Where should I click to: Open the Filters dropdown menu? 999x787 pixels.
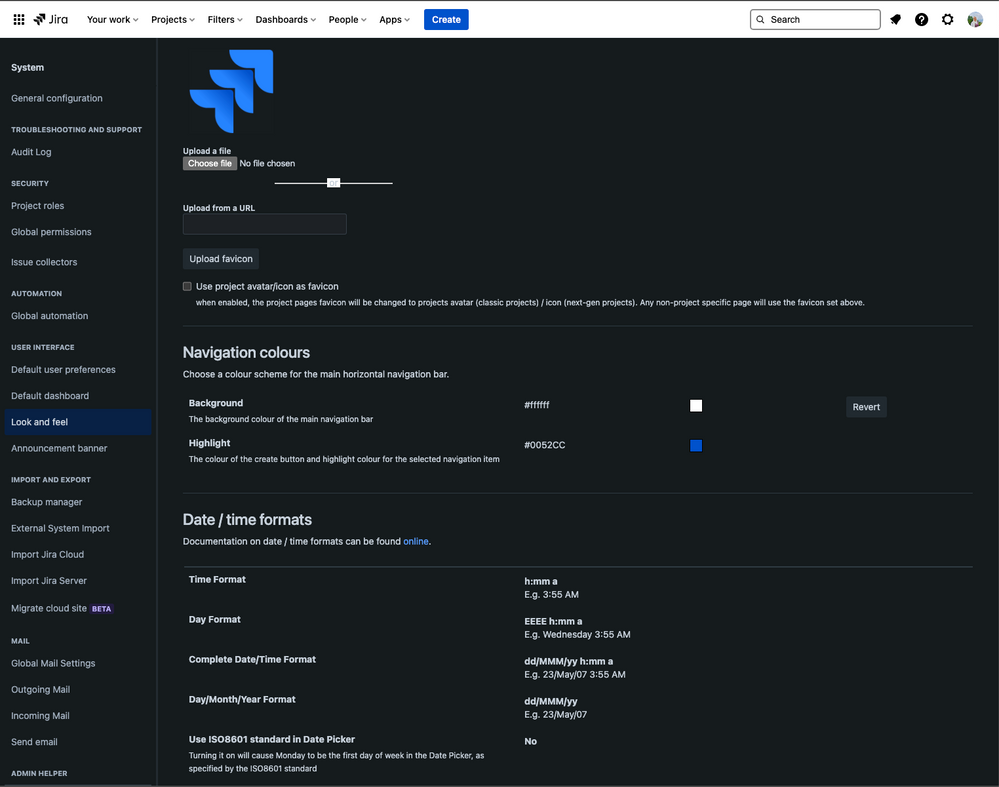(222, 19)
